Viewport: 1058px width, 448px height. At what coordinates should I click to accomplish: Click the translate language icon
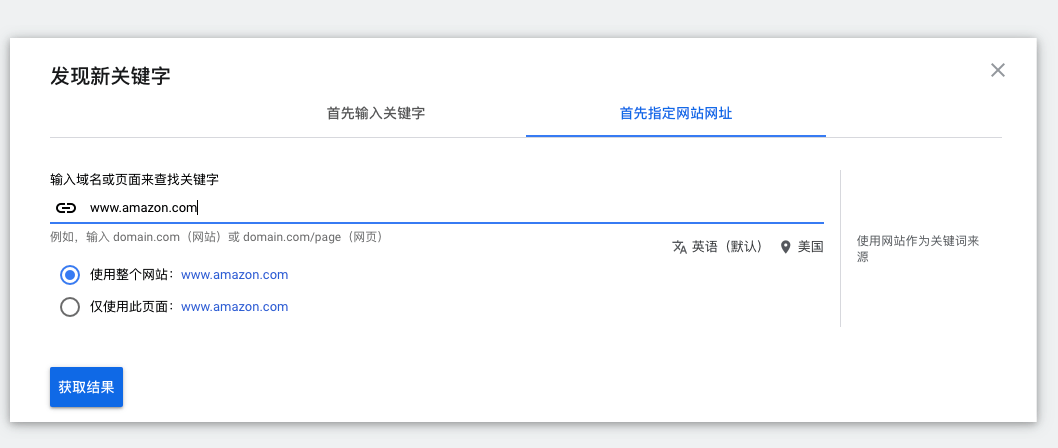tap(679, 247)
